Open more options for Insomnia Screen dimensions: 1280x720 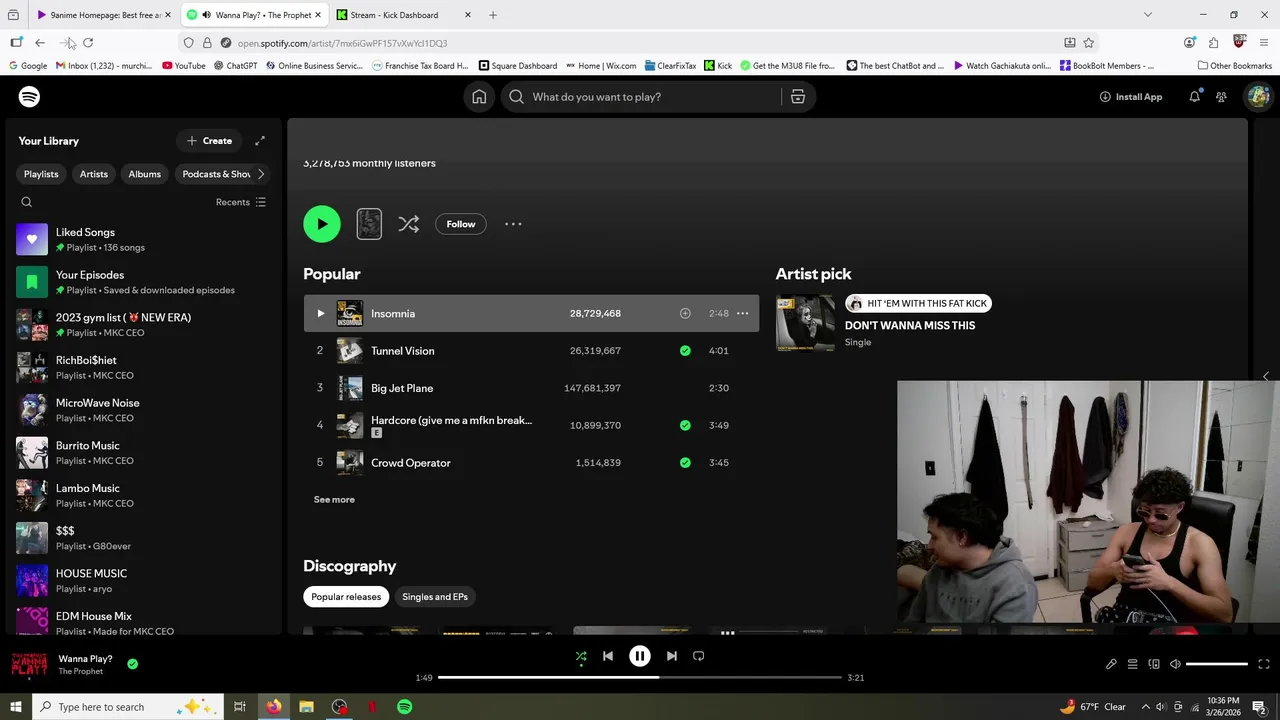point(742,314)
